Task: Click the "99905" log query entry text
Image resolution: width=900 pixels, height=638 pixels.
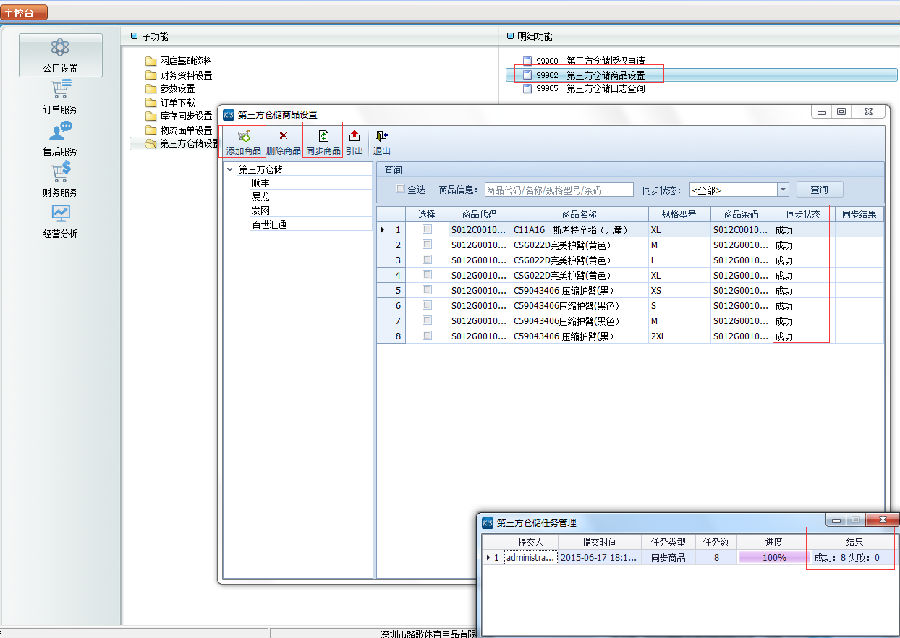Action: click(591, 89)
